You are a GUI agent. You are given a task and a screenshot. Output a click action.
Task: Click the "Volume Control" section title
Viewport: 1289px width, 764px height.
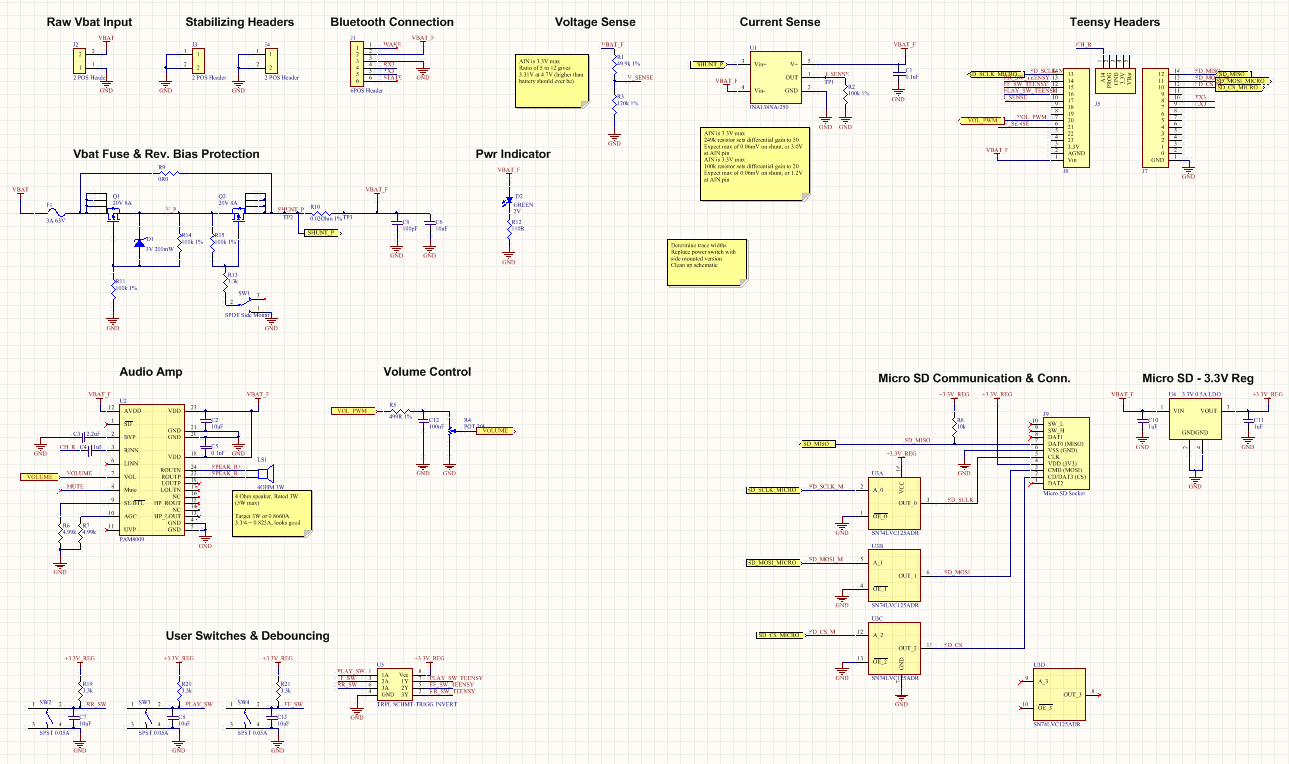427,372
